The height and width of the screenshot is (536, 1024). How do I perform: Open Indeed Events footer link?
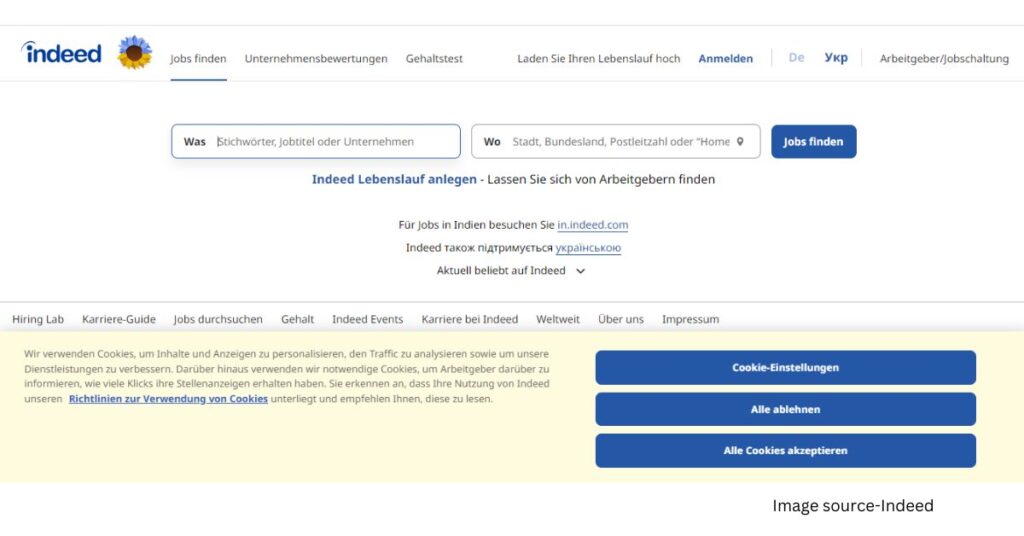(368, 319)
